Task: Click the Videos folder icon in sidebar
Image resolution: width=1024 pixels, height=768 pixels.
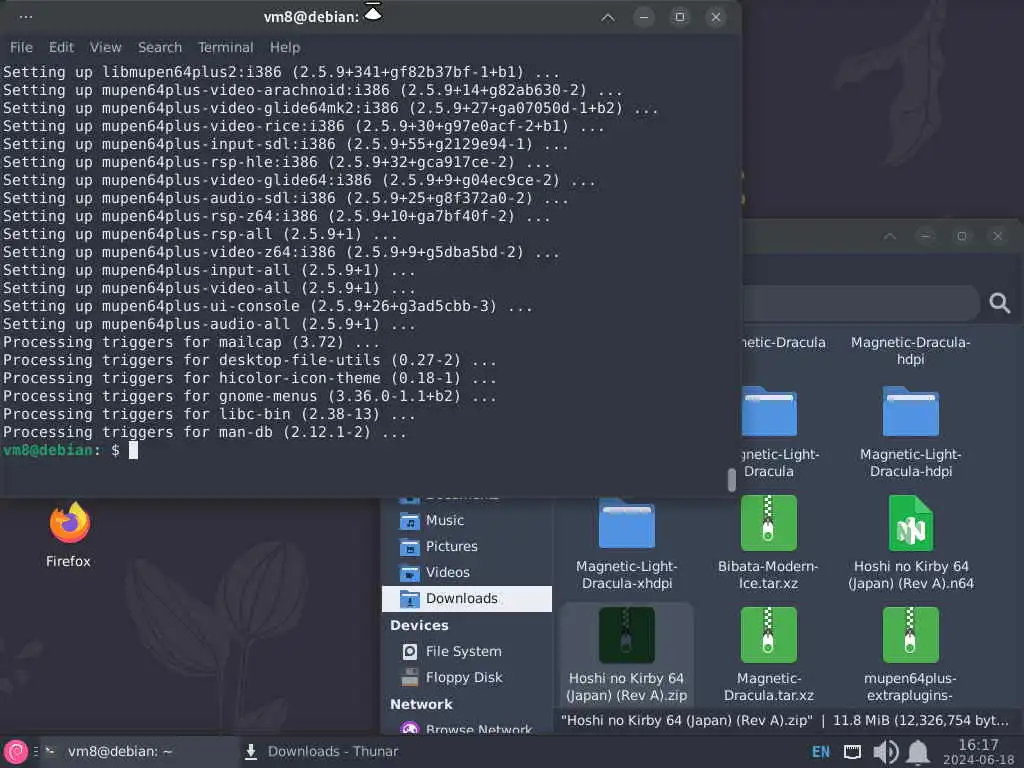Action: point(409,573)
